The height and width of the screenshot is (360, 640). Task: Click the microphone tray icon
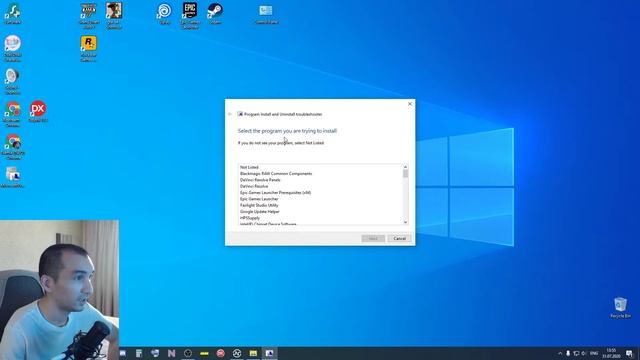(x=568, y=353)
